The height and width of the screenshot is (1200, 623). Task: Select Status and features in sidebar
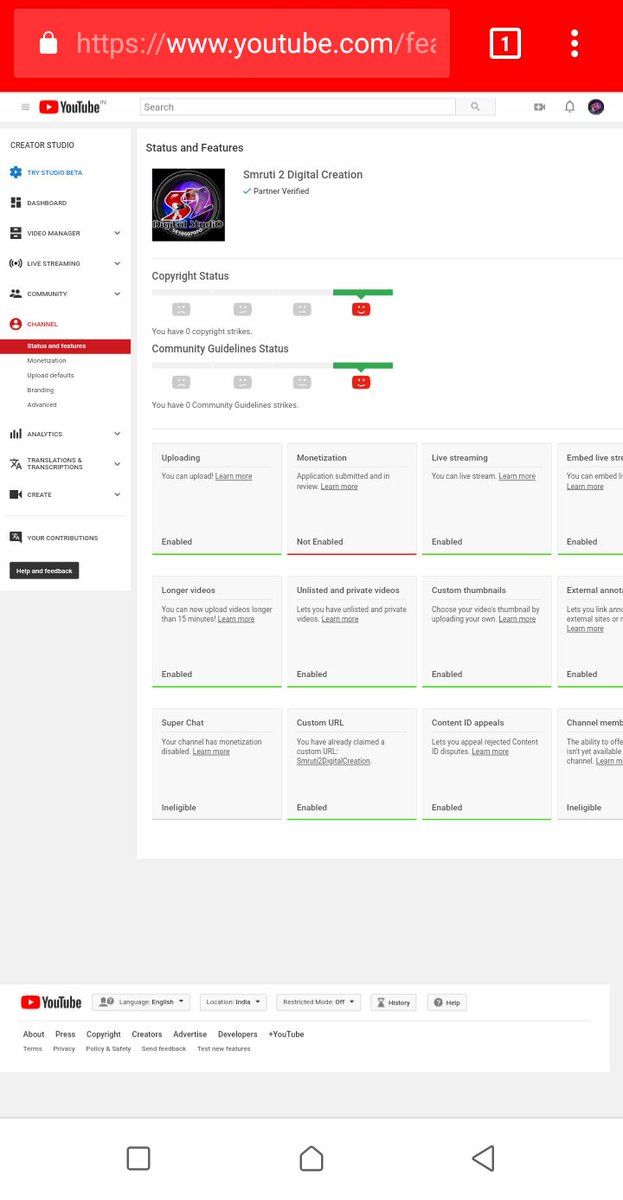65,346
